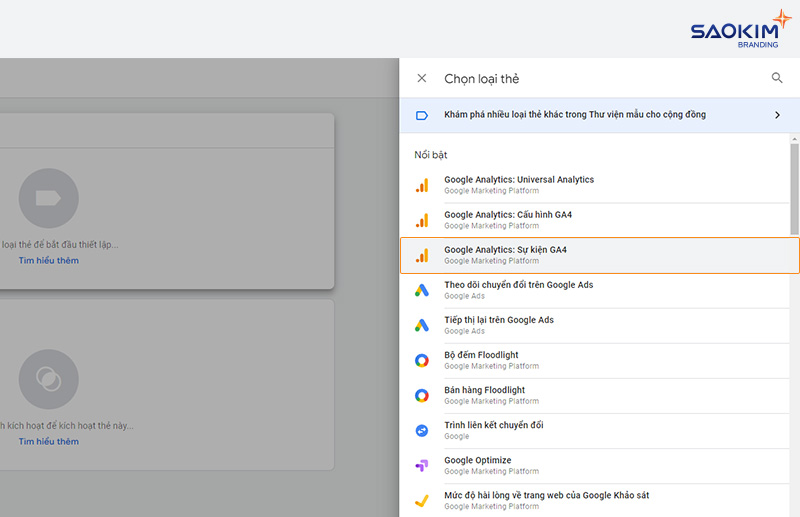The height and width of the screenshot is (517, 800).
Task: Click Google Optimize purple icon
Action: point(422,465)
